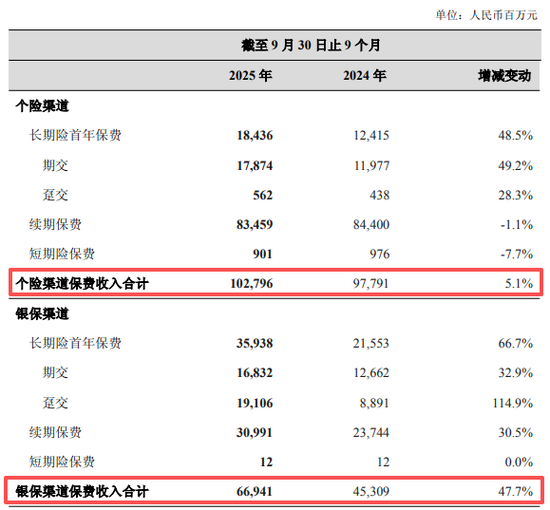Image resolution: width=550 pixels, height=510 pixels.
Task: Click the value 11,977
Action: click(371, 166)
